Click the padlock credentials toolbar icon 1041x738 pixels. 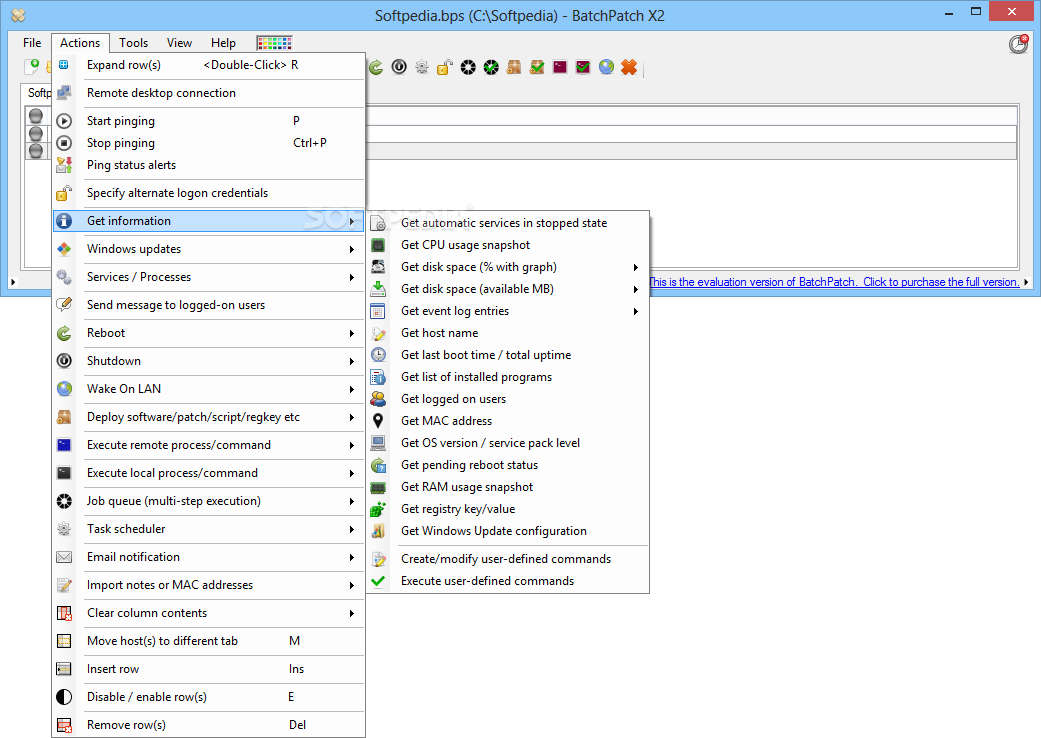(x=445, y=67)
